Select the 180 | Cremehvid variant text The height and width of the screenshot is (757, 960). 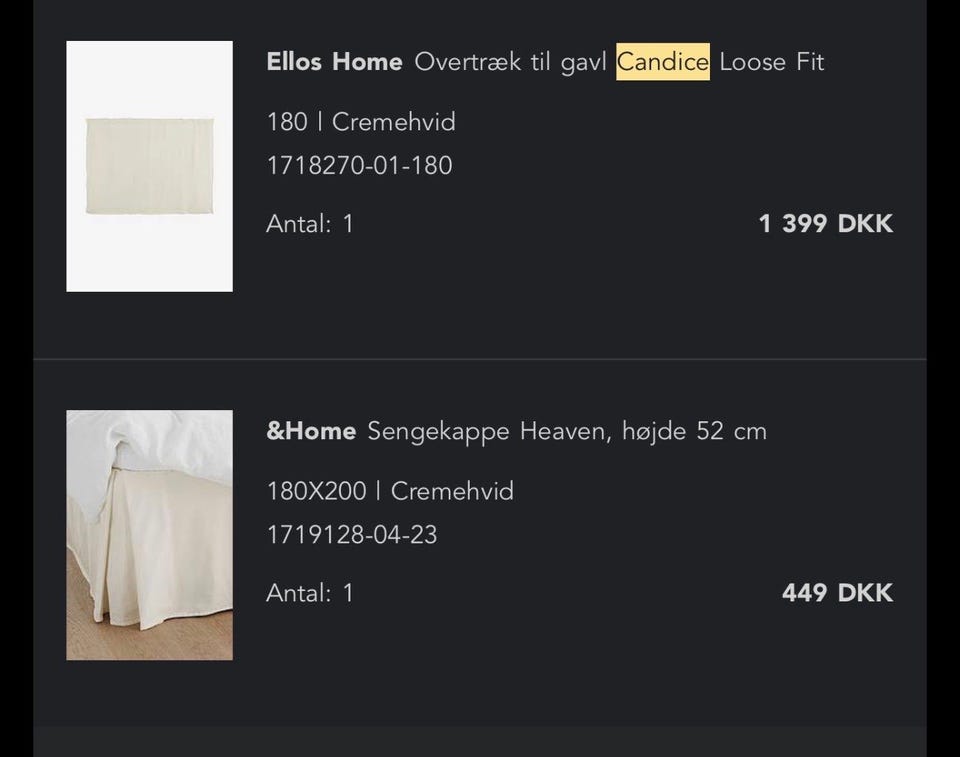[x=361, y=122]
